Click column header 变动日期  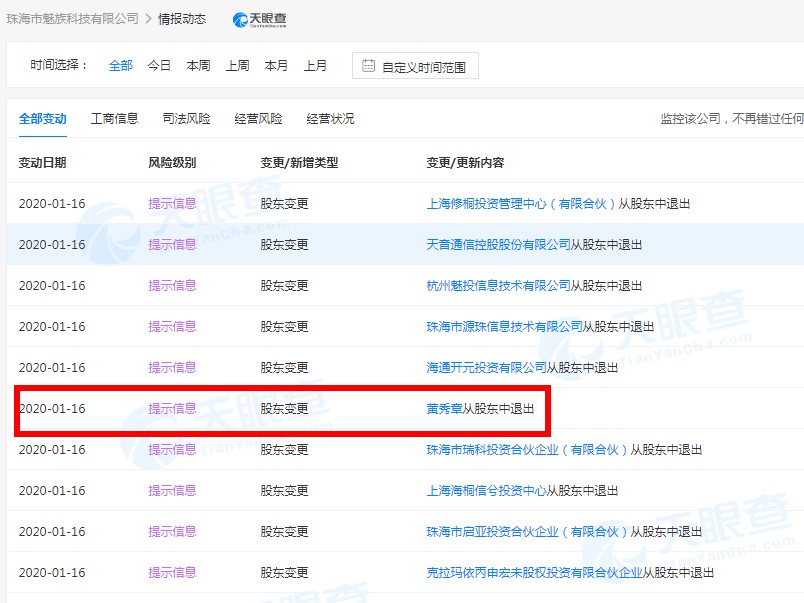click(x=43, y=163)
